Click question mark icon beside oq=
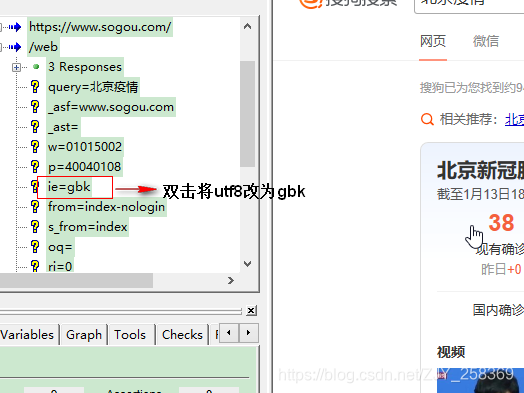This screenshot has width=524, height=393. point(35,247)
